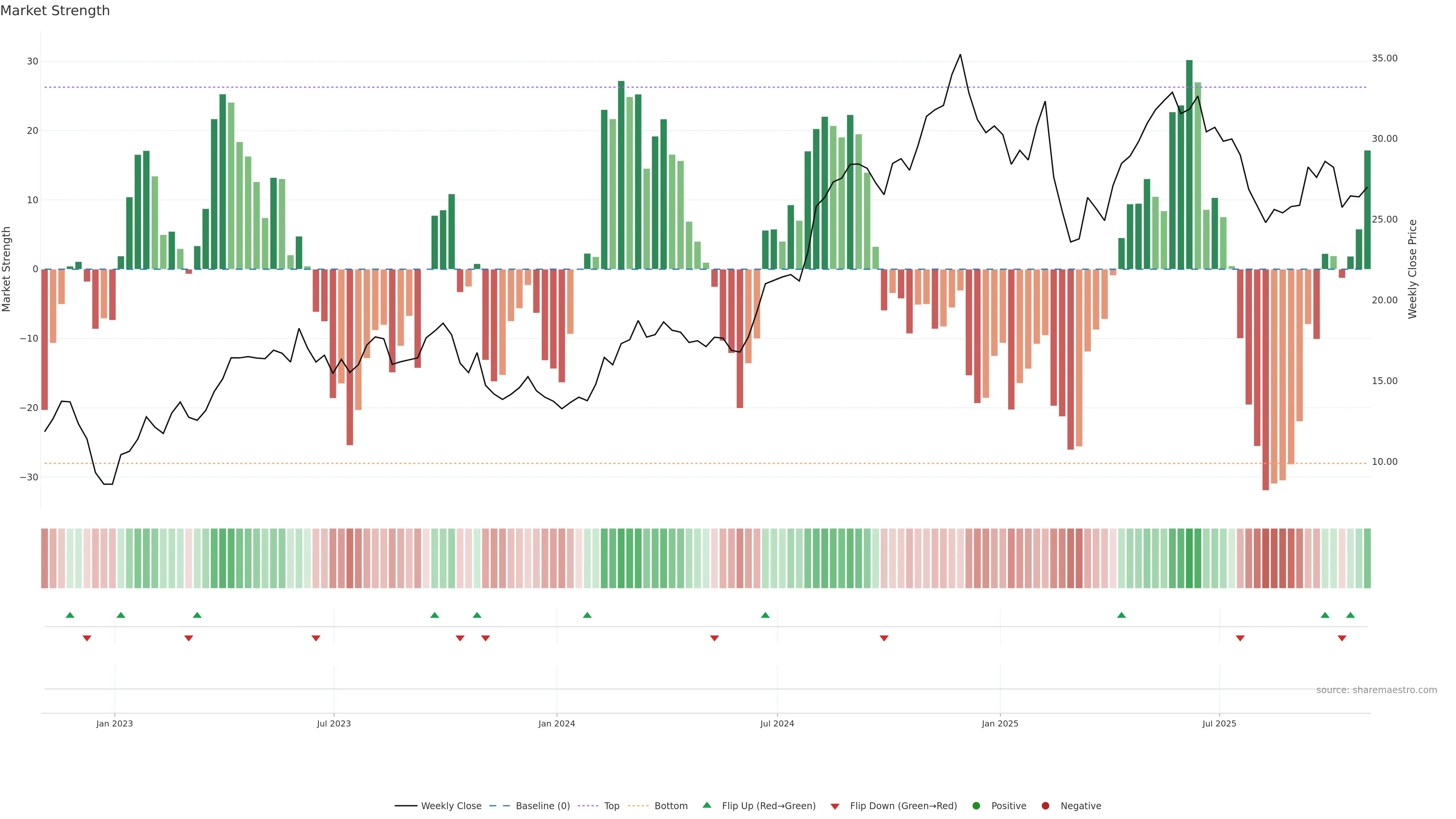1456x819 pixels.
Task: Click the flip-down marker just before Jul 2023
Action: [316, 638]
